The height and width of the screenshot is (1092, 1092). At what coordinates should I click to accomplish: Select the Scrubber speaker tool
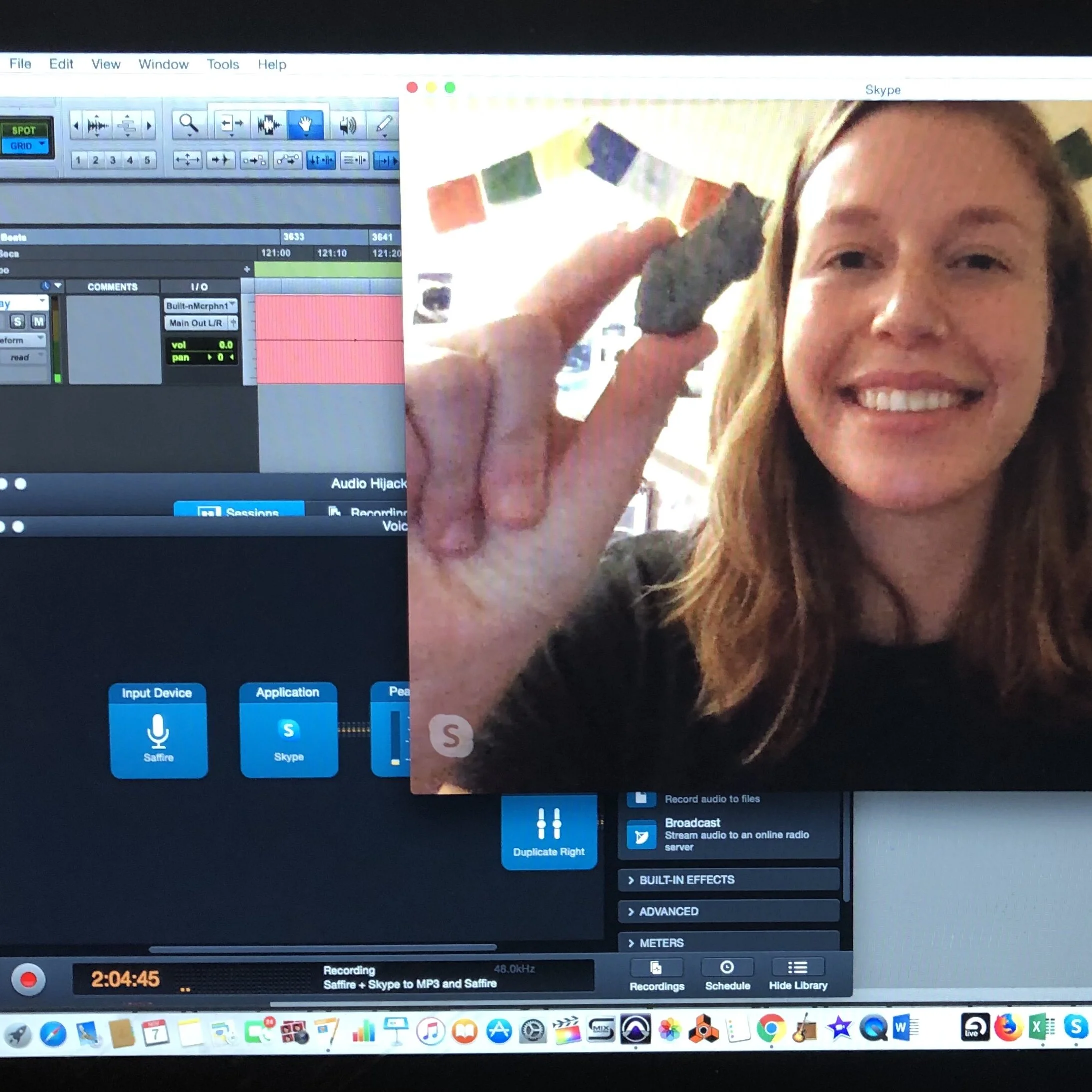(x=347, y=125)
